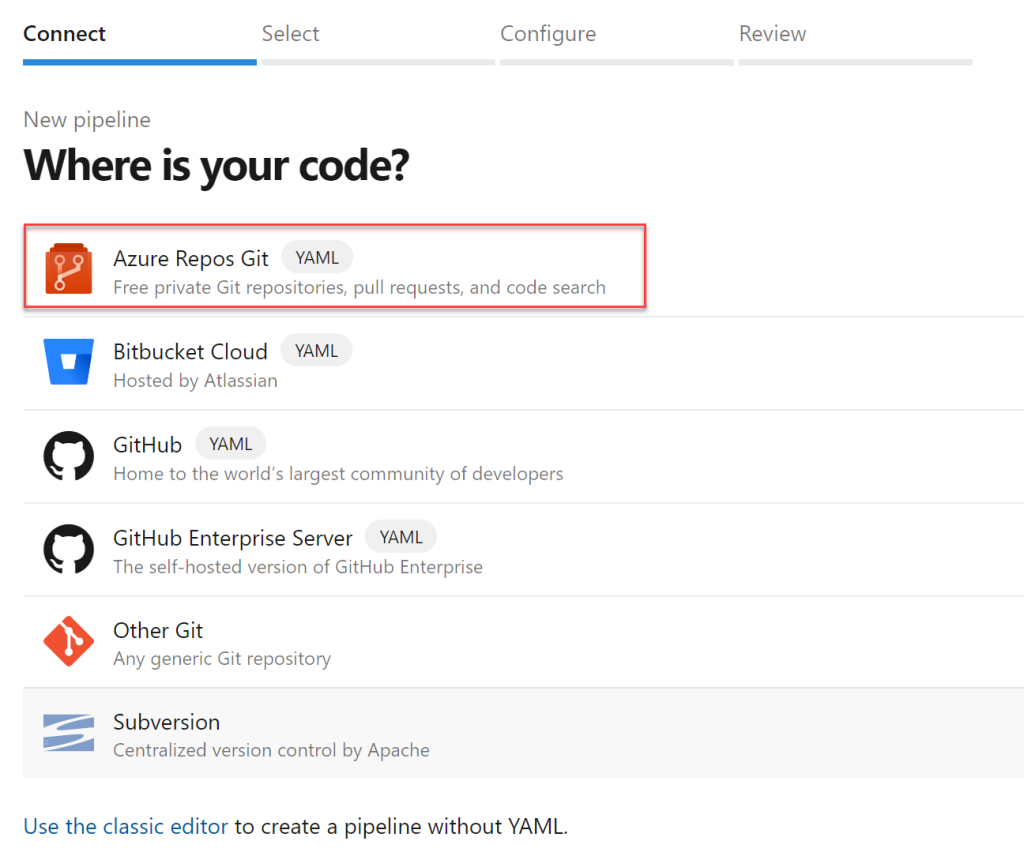
Task: Select GitHub Enterprise Server option label
Action: pyautogui.click(x=232, y=538)
